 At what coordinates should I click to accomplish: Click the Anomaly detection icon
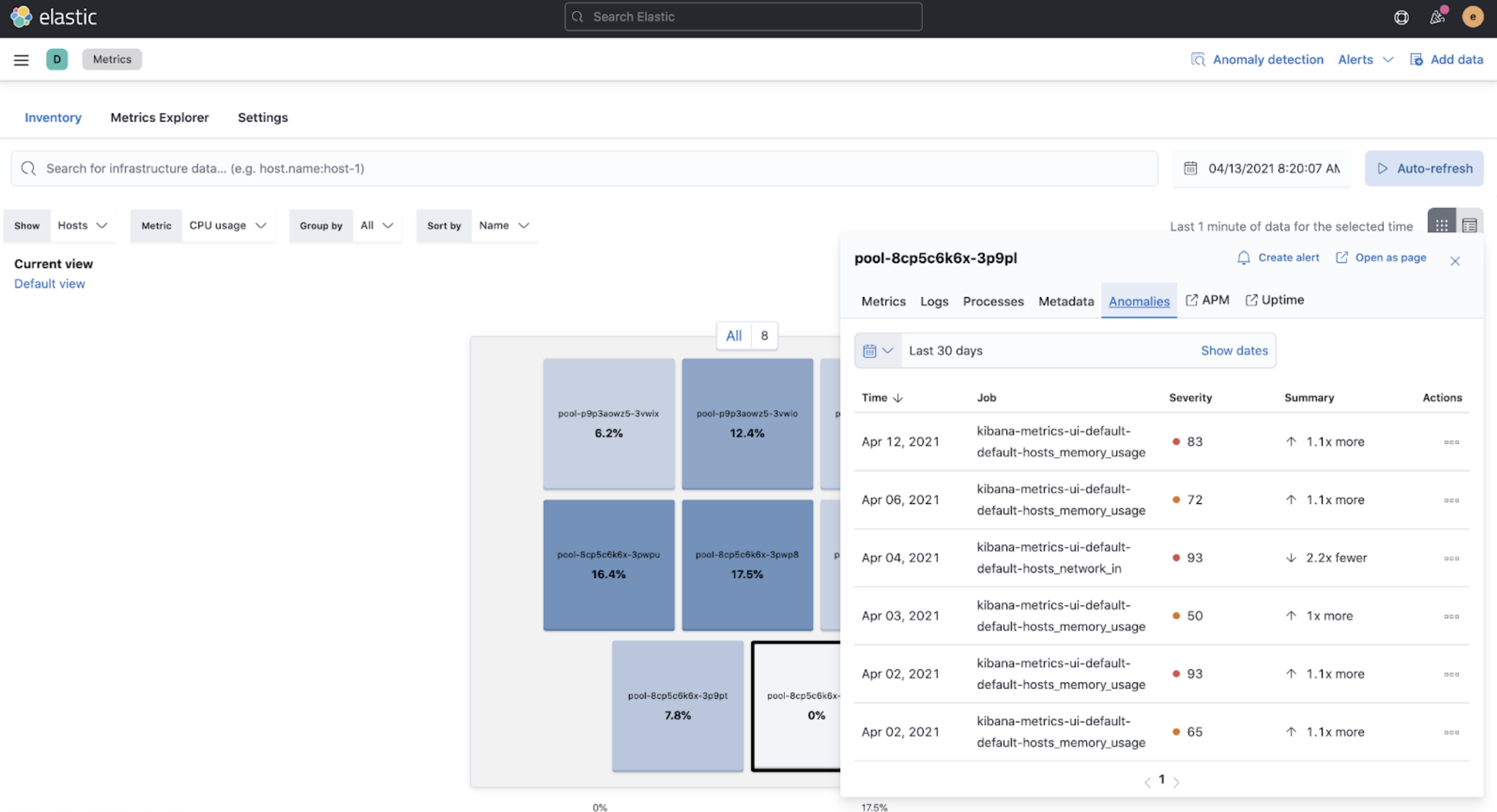point(1197,58)
